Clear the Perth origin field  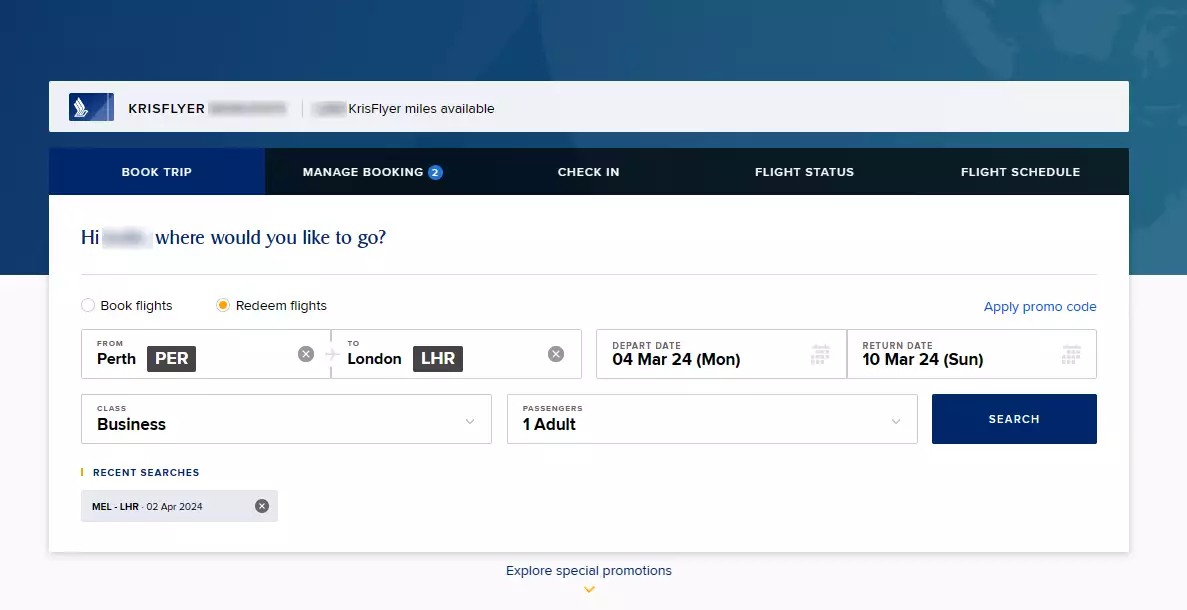pyautogui.click(x=306, y=354)
